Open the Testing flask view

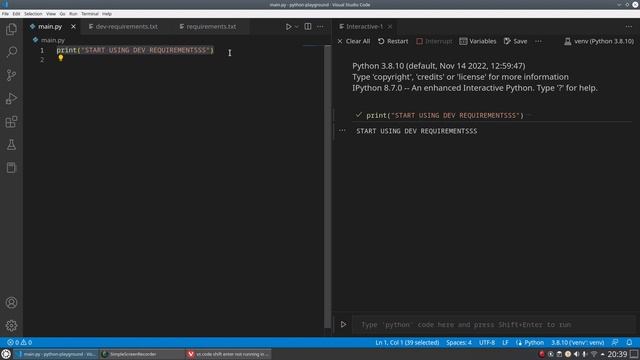(x=11, y=144)
